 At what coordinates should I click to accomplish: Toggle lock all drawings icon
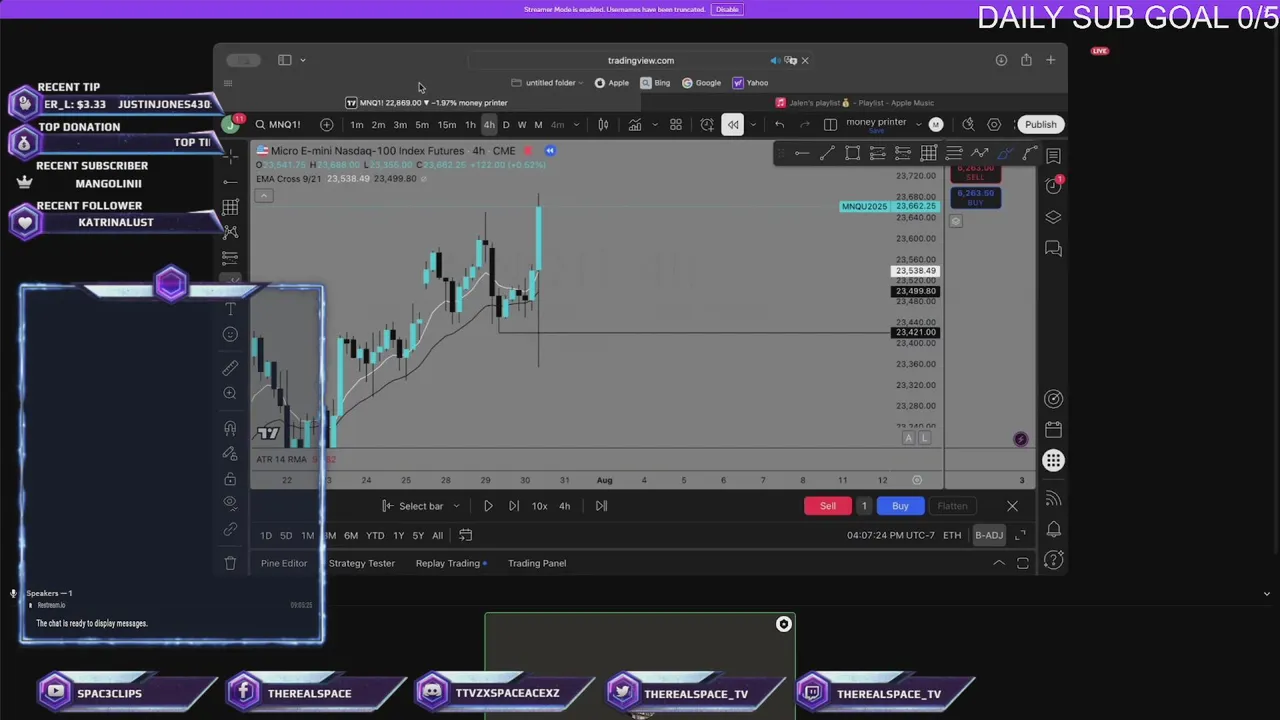(x=230, y=478)
